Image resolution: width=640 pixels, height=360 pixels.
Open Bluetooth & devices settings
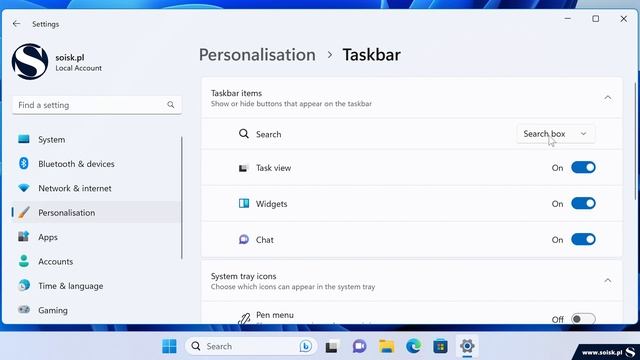97,164
